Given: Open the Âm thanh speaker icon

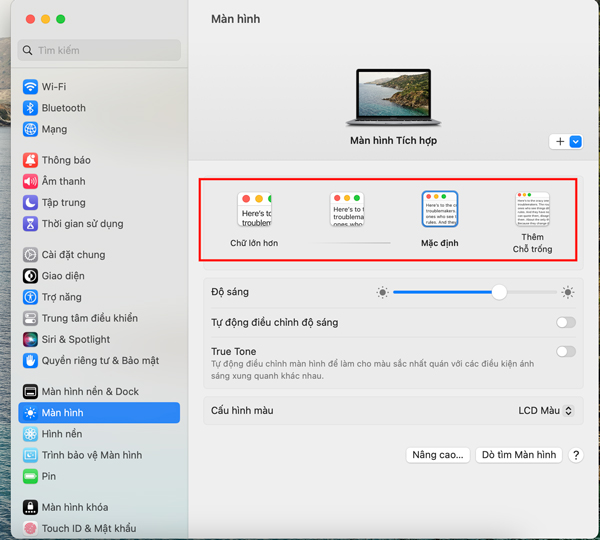Looking at the screenshot, I should [30, 181].
